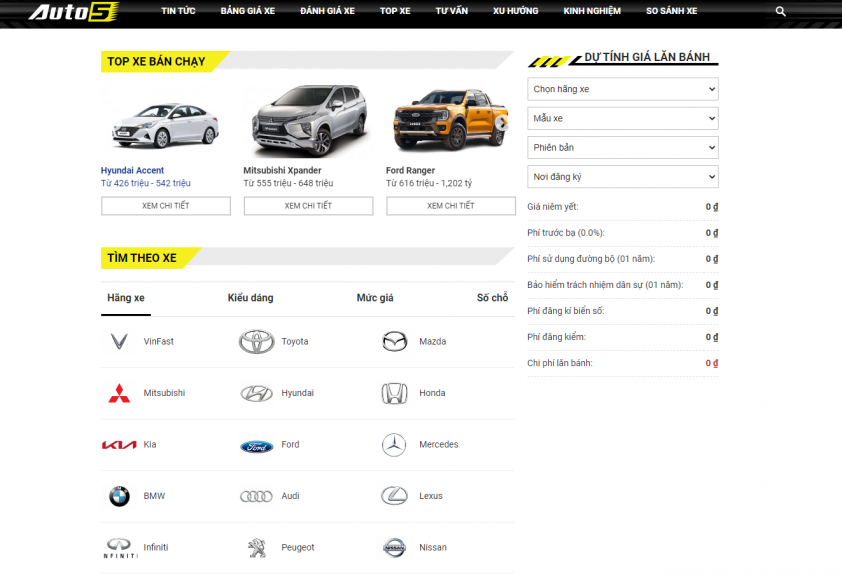Click the Mazda brand logo

[x=394, y=342]
